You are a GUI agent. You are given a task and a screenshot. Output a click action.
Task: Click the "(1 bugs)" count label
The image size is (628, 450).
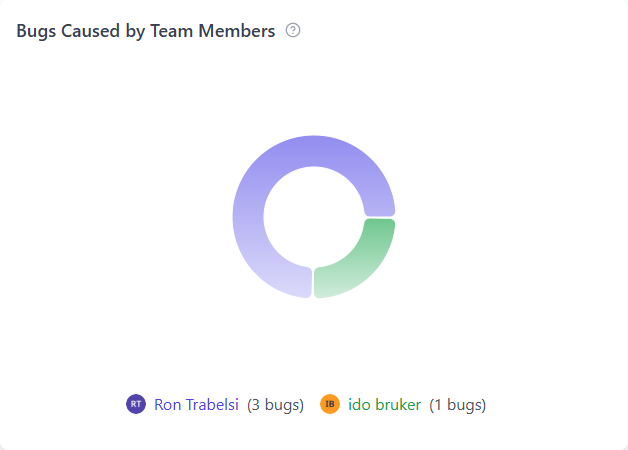pos(457,405)
